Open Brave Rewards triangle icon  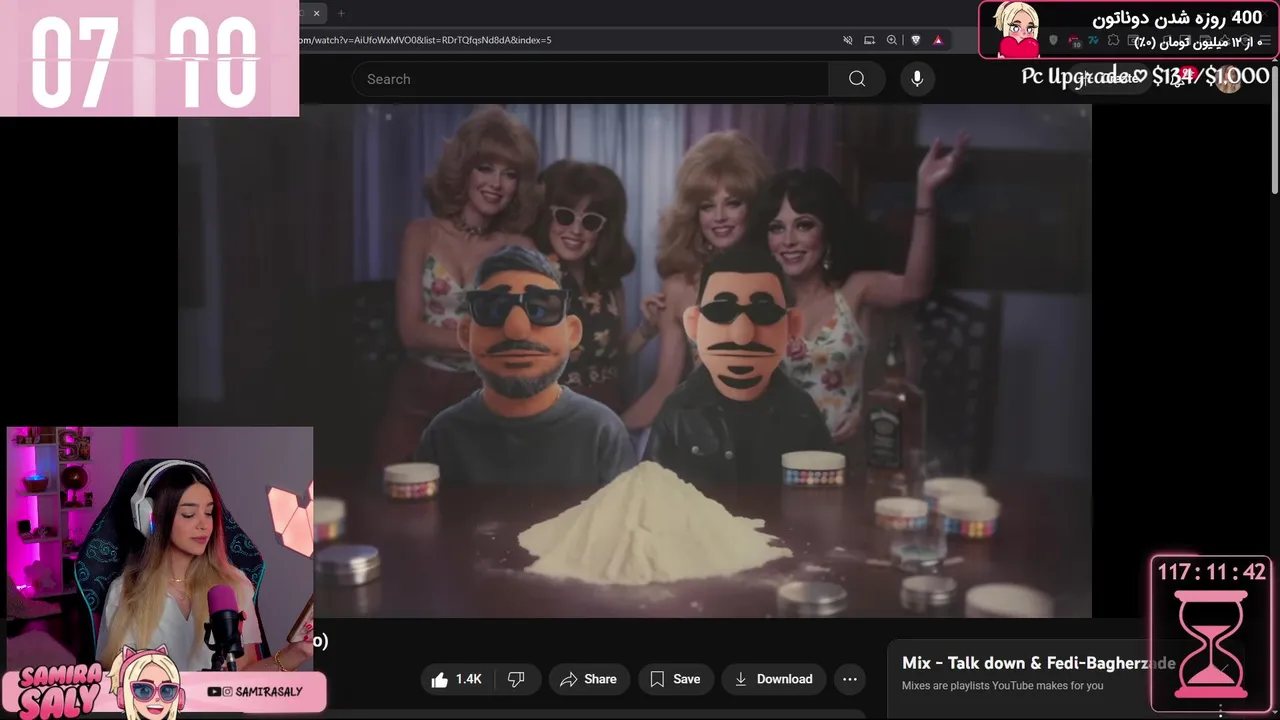938,40
